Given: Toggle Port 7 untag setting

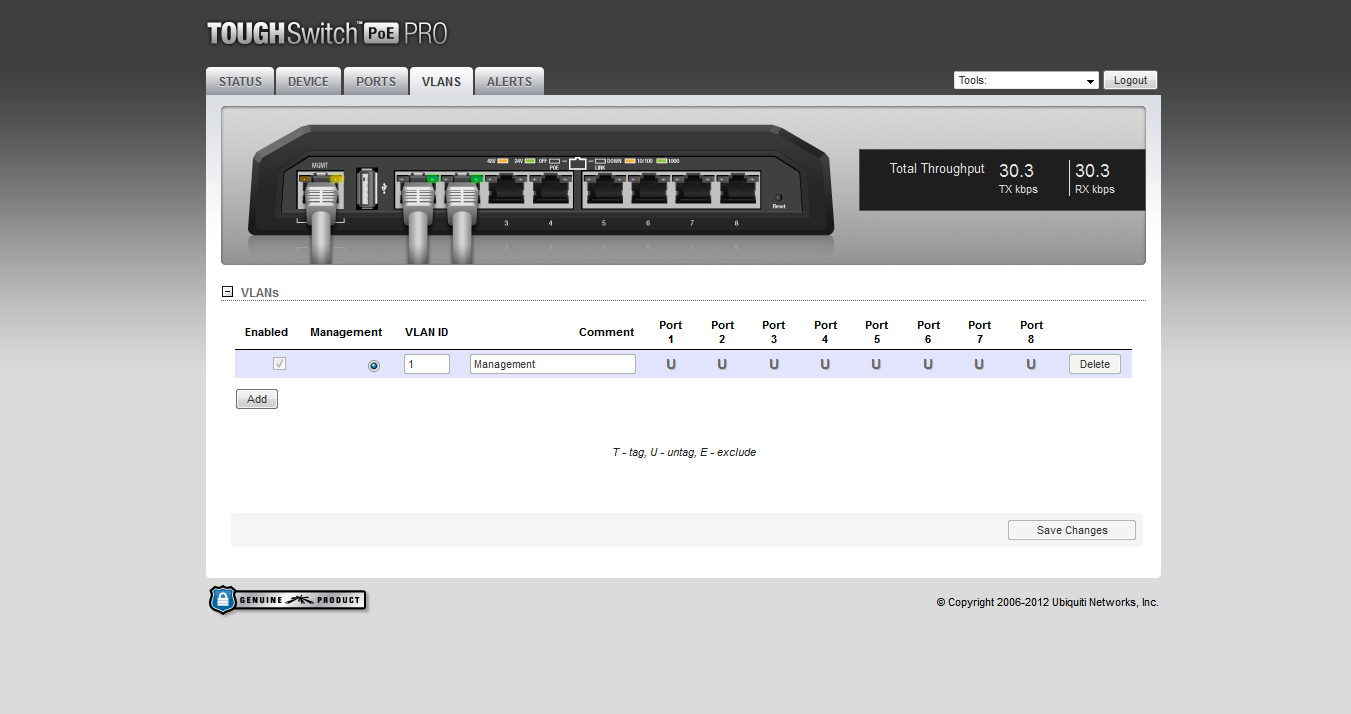Looking at the screenshot, I should [979, 364].
